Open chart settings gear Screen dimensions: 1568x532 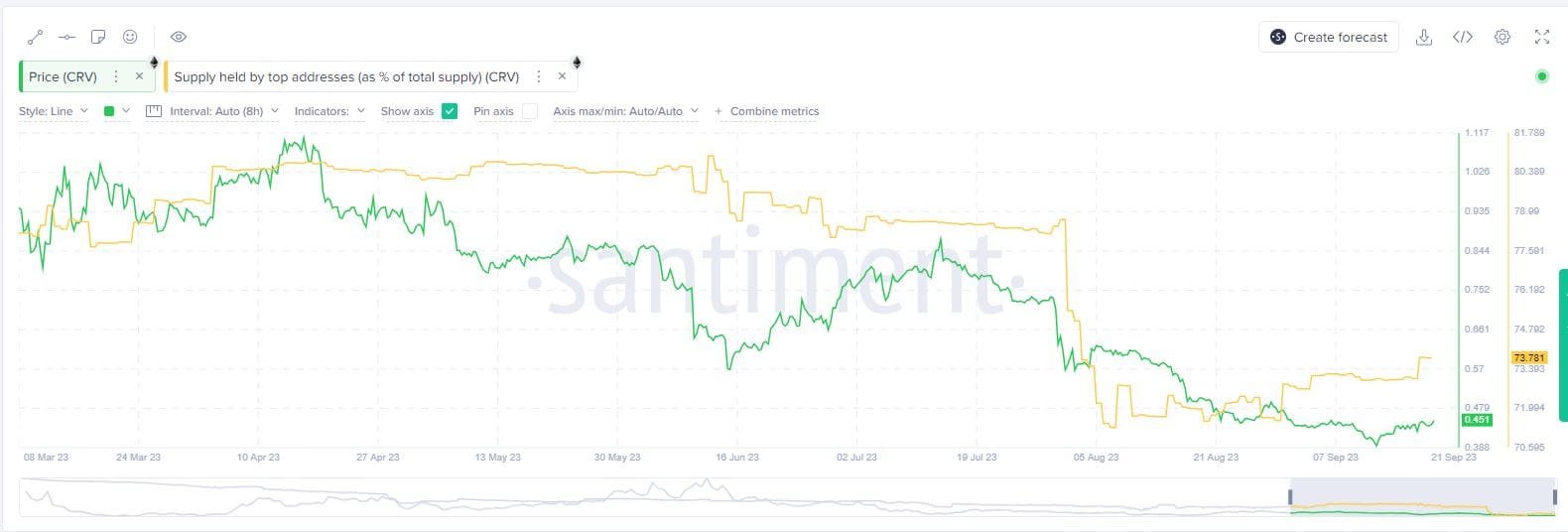[1503, 37]
